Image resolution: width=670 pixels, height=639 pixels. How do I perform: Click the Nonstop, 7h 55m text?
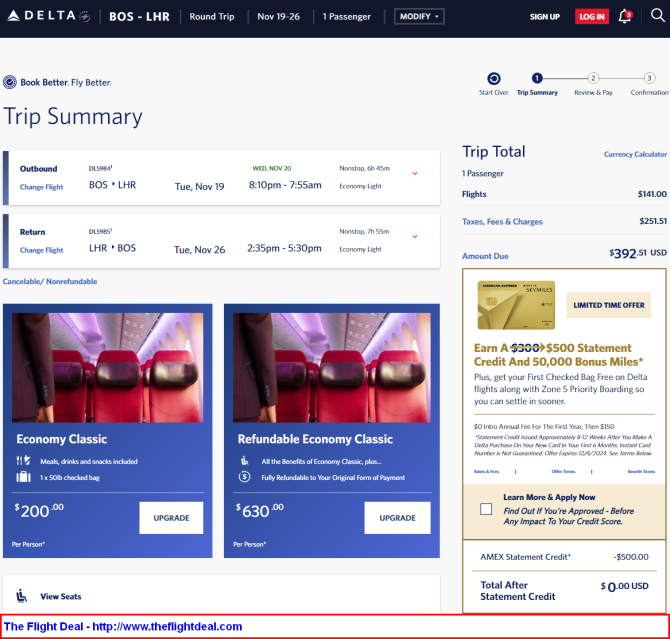click(364, 231)
